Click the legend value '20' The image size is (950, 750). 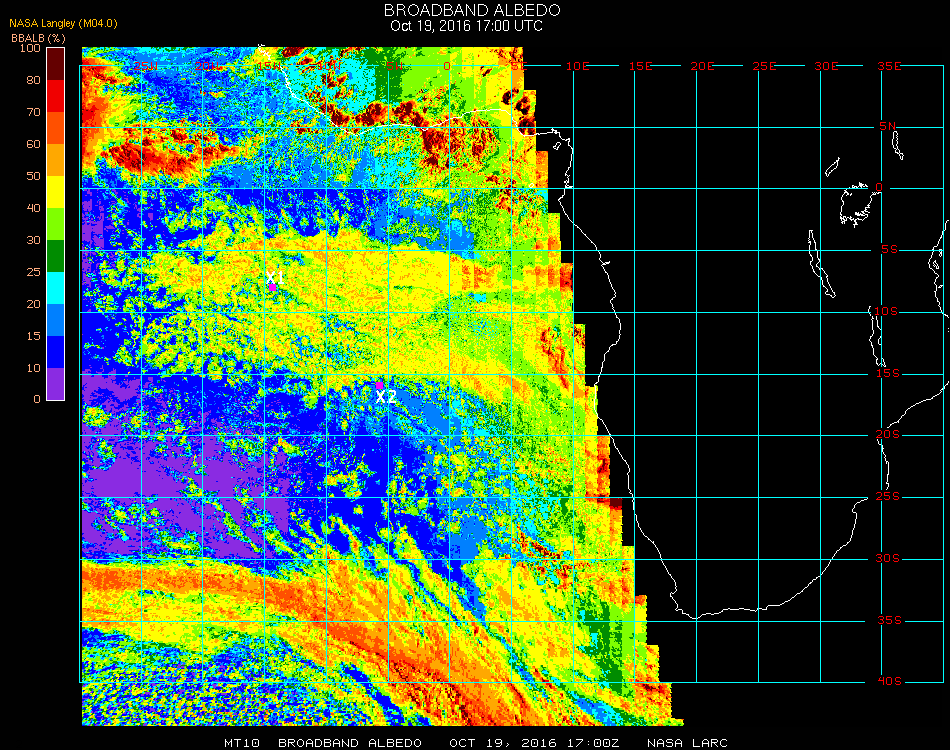pos(33,304)
